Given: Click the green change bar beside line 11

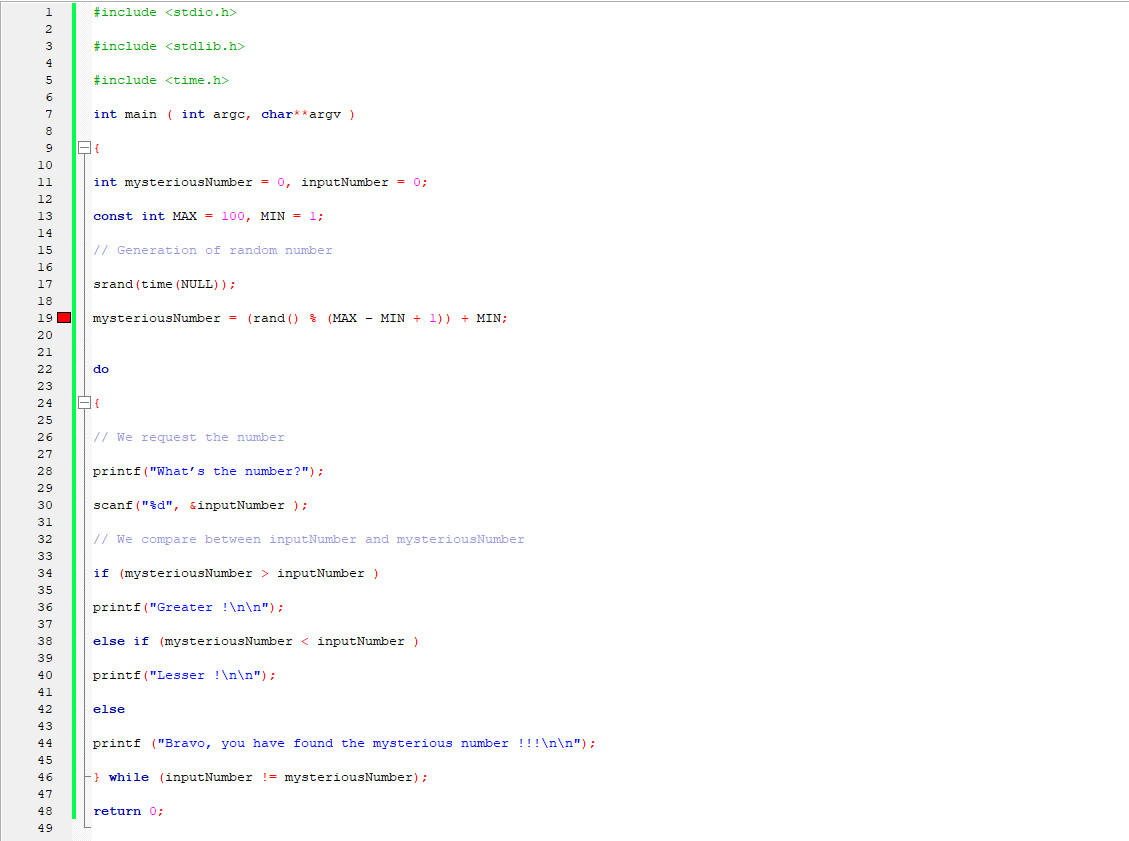Looking at the screenshot, I should (74, 181).
